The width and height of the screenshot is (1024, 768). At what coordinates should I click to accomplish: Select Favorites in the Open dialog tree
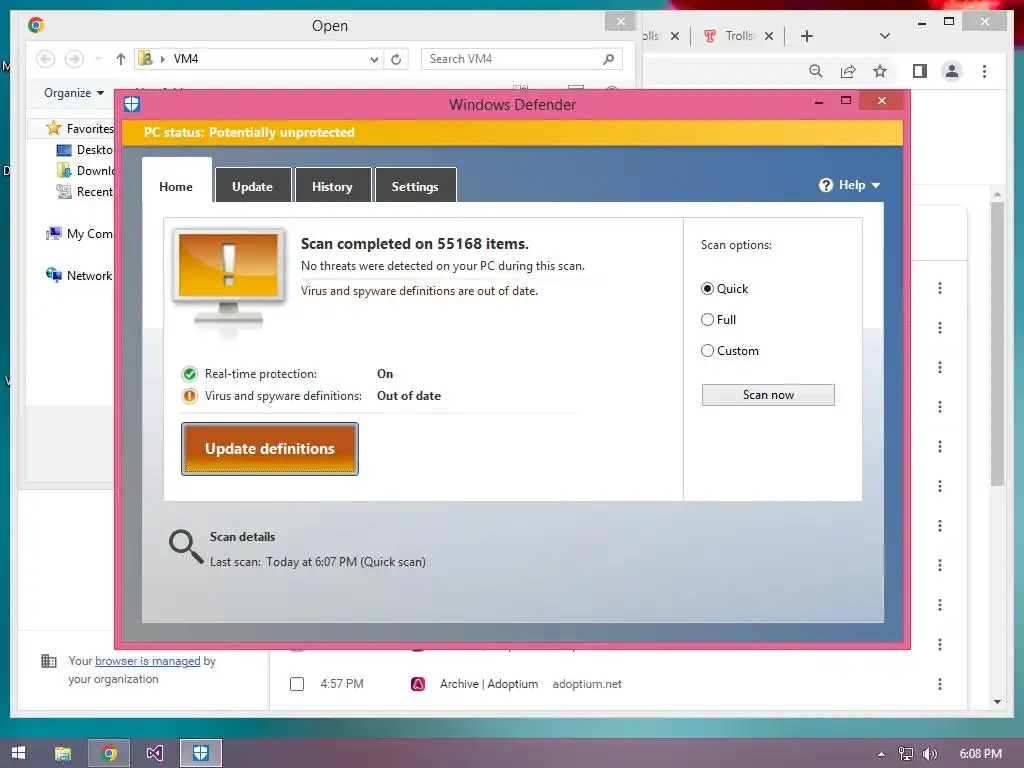[82, 129]
